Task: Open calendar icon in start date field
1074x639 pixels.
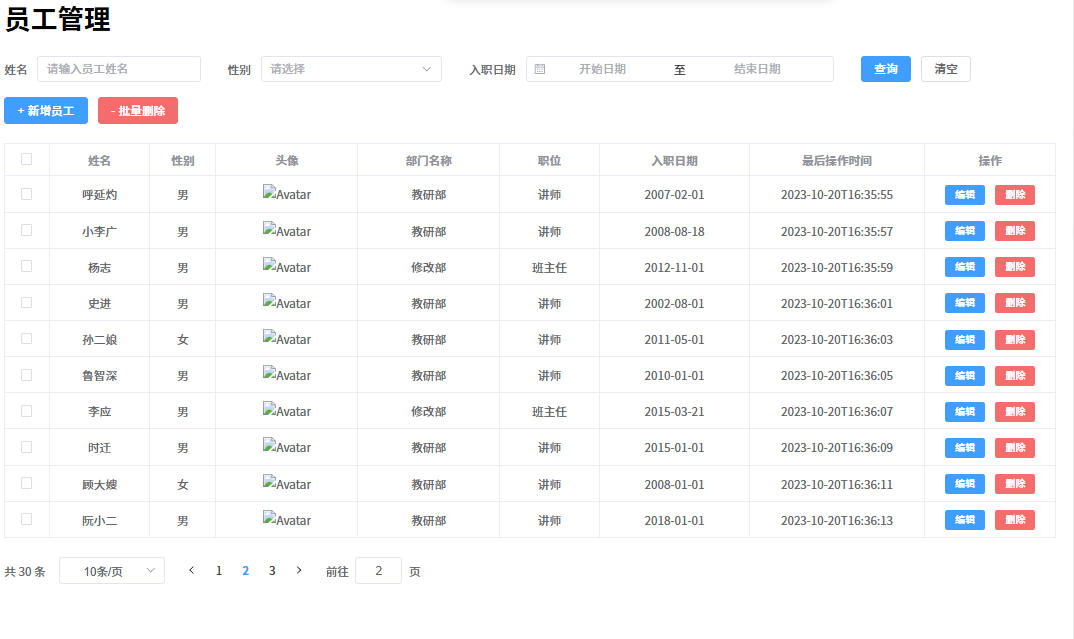Action: click(540, 69)
